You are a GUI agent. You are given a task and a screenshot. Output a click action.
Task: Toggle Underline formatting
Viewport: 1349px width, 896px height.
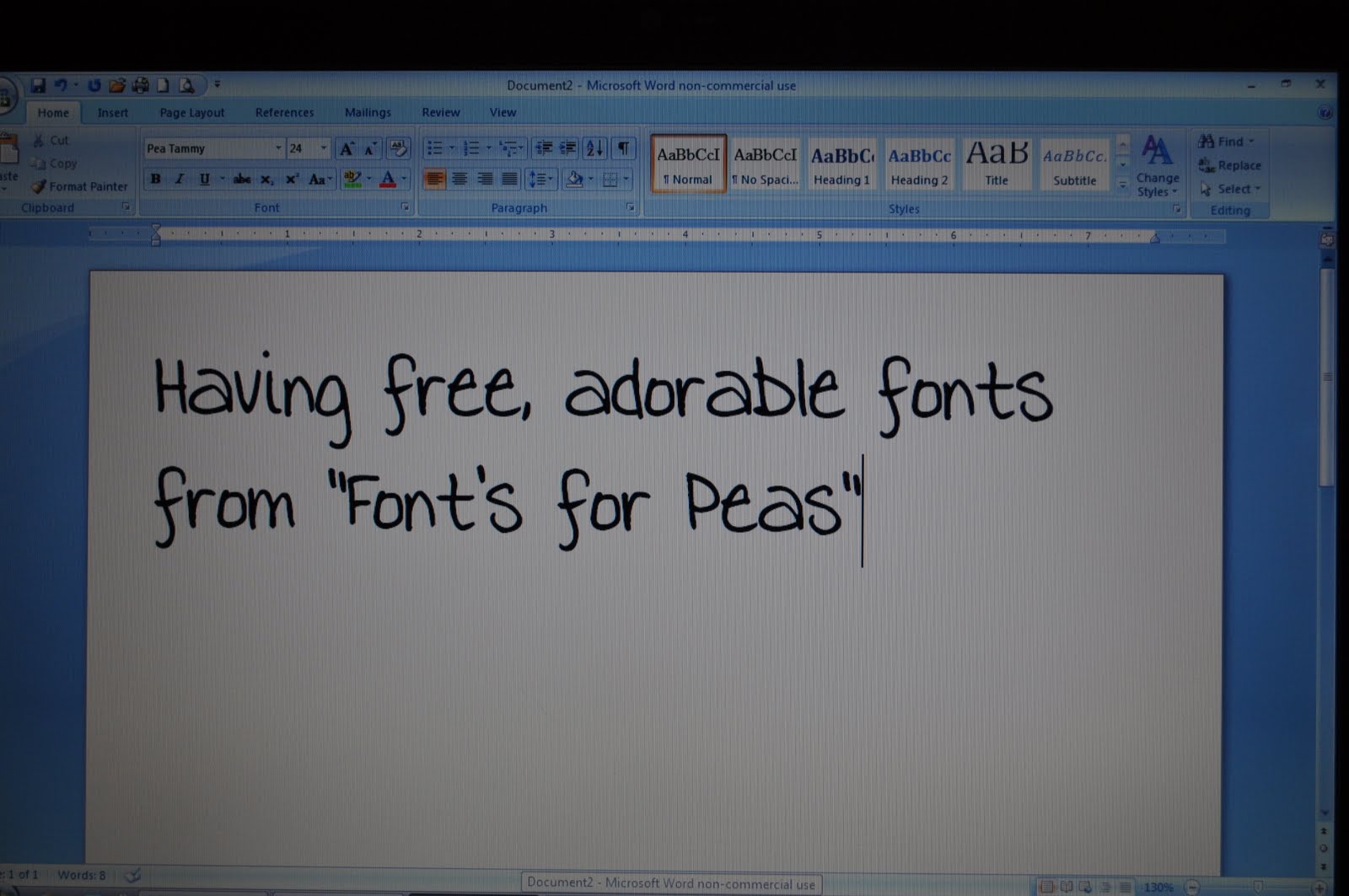[204, 179]
